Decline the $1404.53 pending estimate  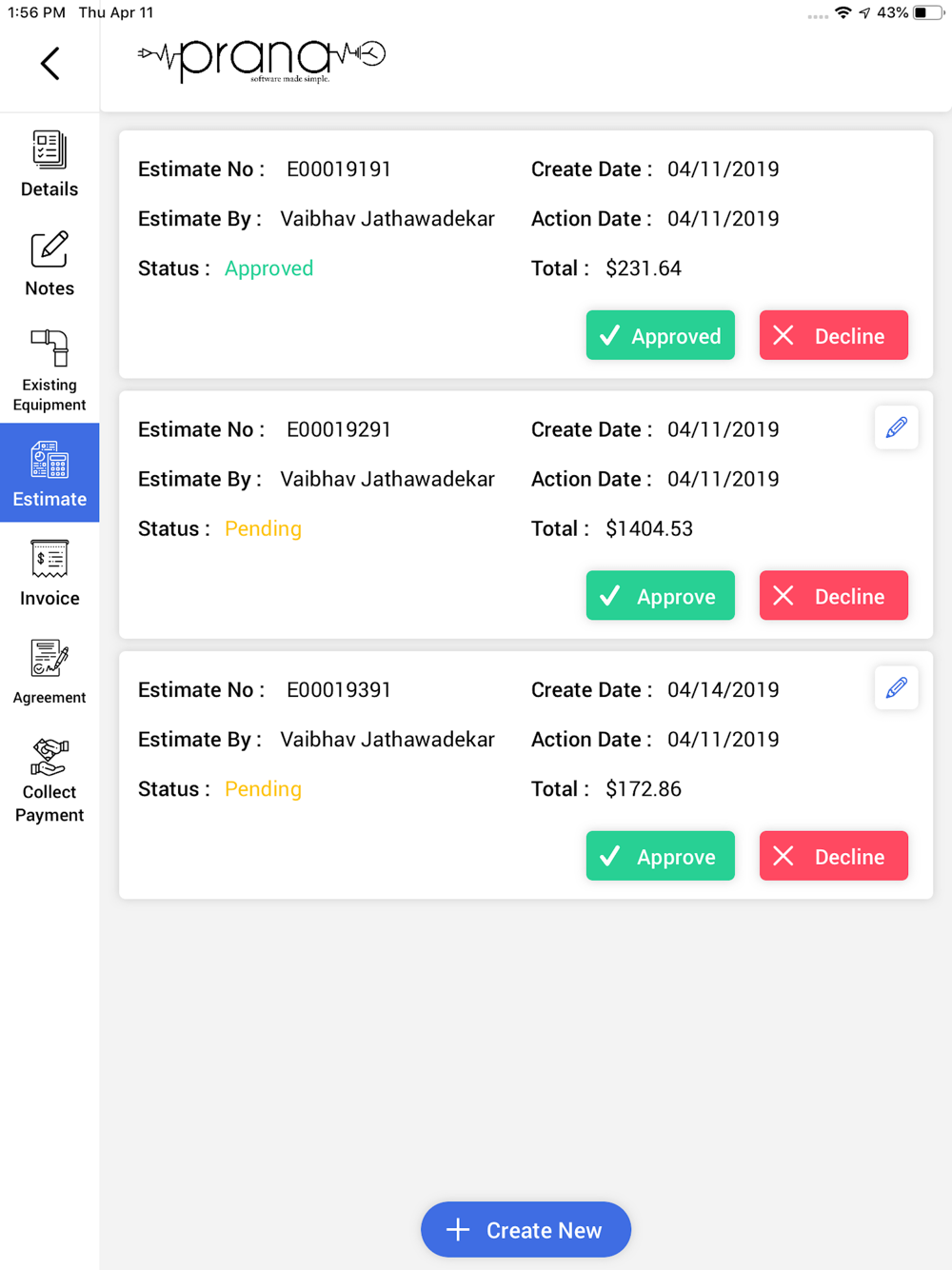[833, 596]
